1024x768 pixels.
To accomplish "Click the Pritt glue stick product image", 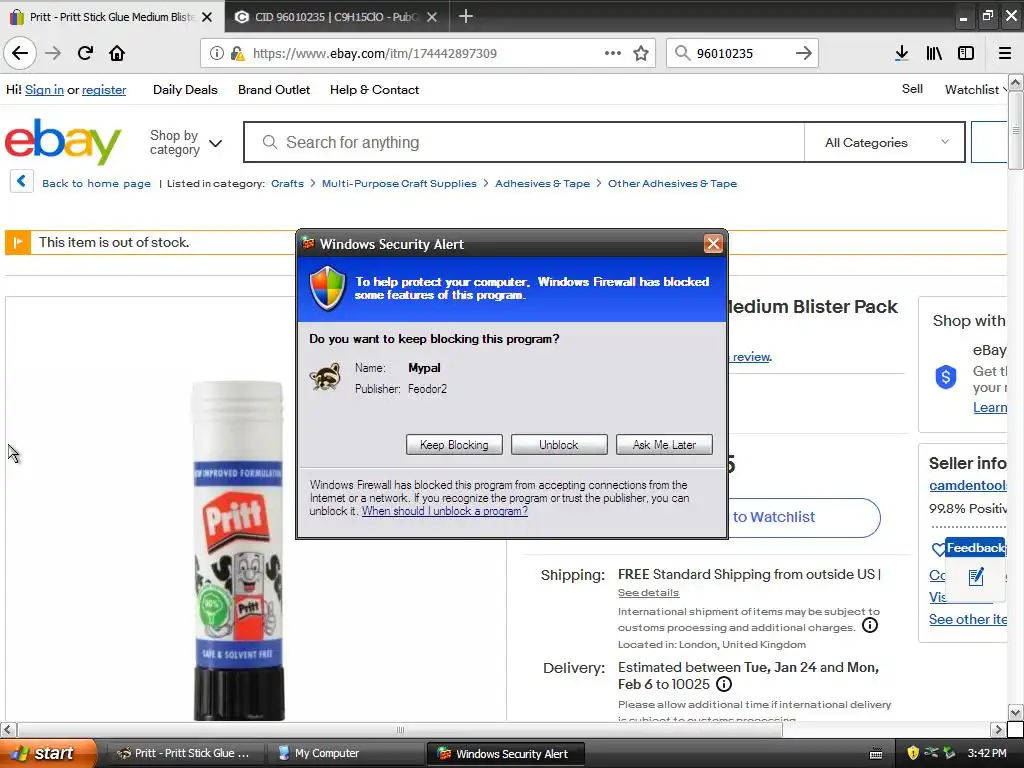I will (x=238, y=550).
